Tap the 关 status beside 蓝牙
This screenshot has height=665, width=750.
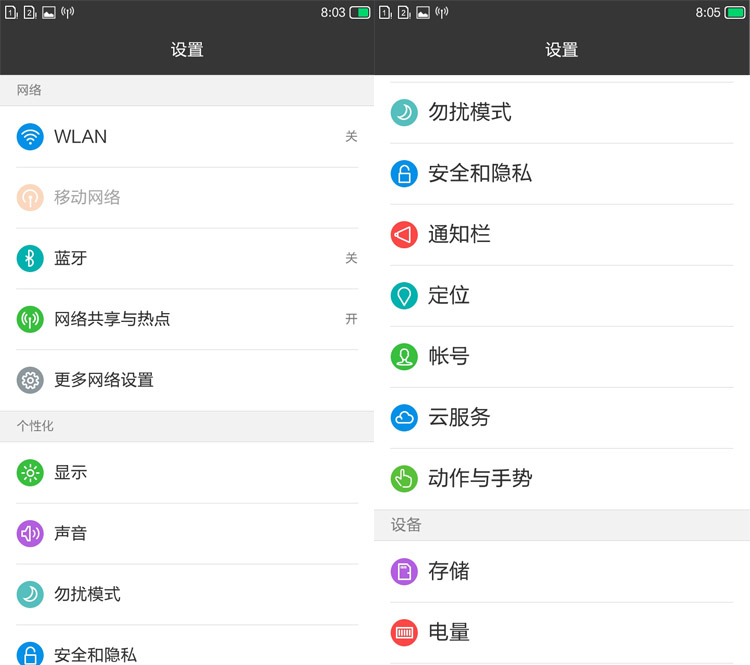pos(351,258)
